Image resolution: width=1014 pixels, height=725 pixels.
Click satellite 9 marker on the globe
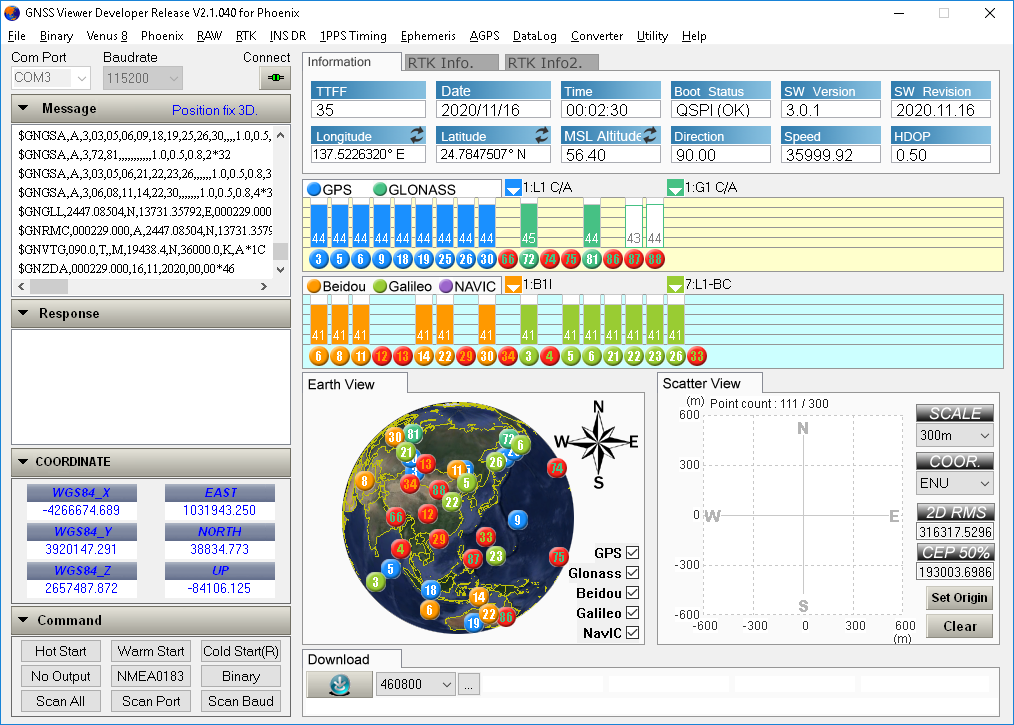[x=517, y=519]
